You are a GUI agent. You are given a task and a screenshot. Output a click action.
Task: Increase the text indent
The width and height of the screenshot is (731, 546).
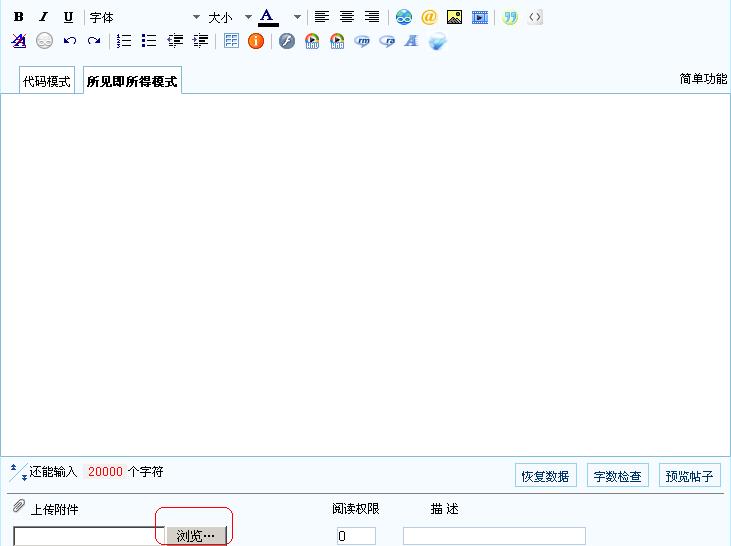click(200, 41)
